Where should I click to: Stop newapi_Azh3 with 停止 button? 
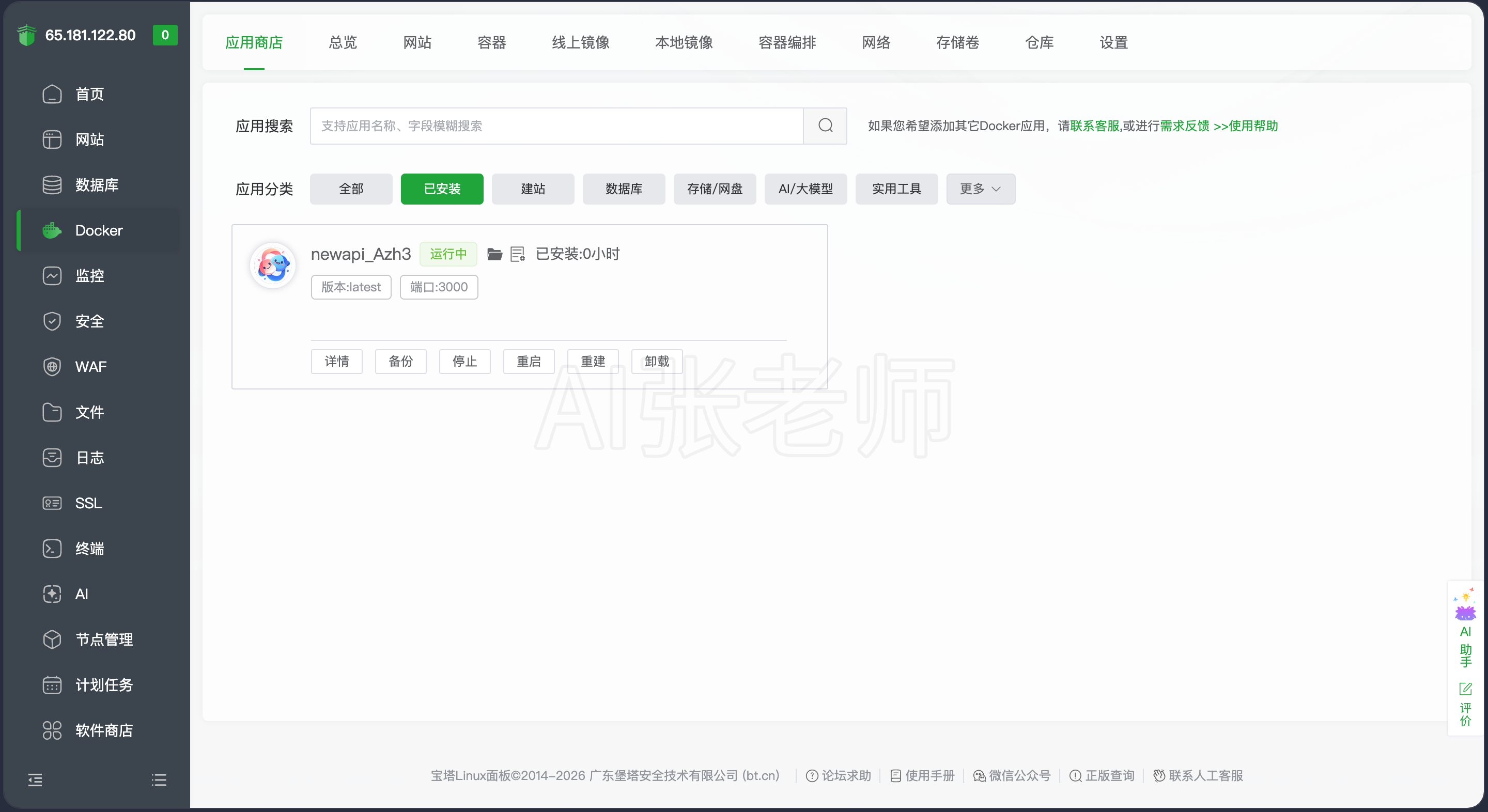[x=465, y=362]
